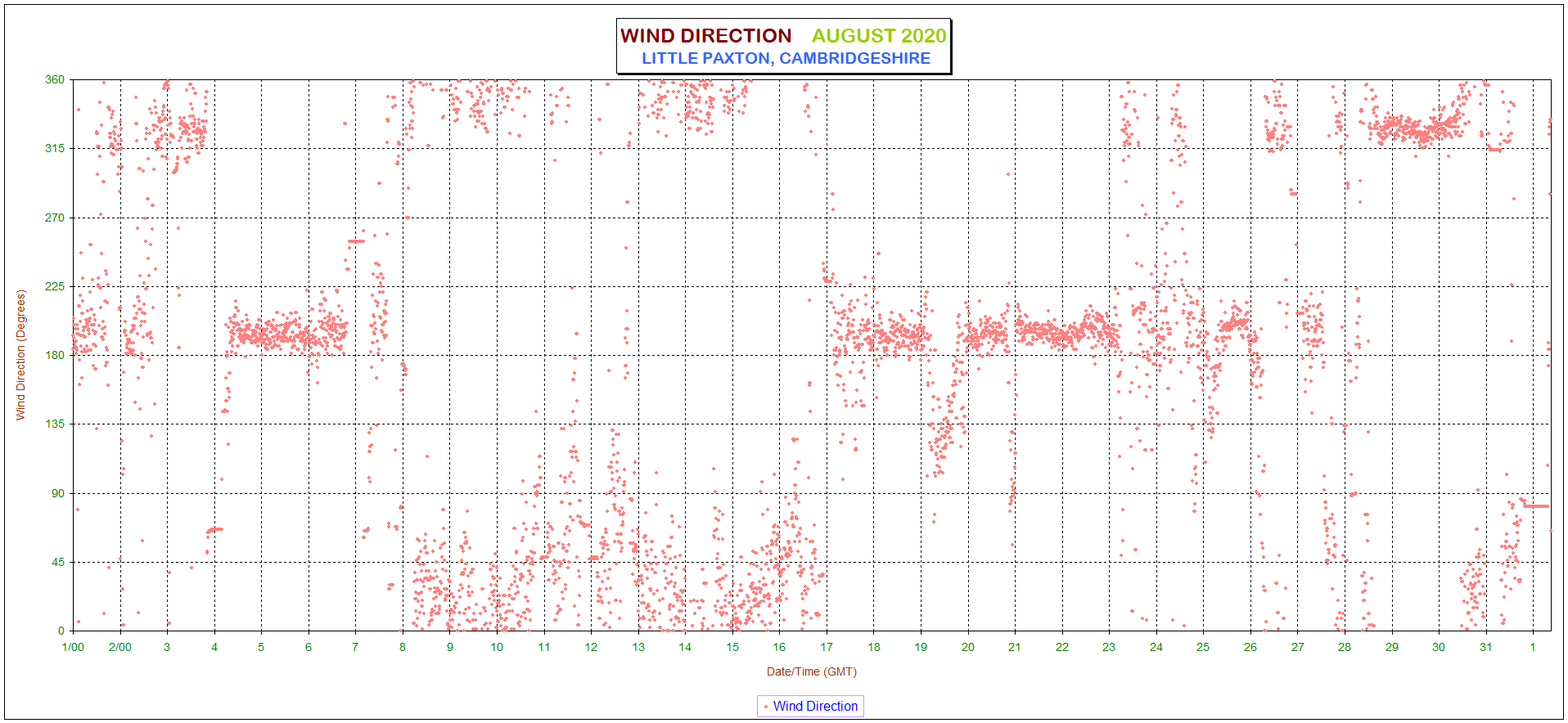1568x723 pixels.
Task: Click the 315 y-axis value
Action: pos(54,148)
